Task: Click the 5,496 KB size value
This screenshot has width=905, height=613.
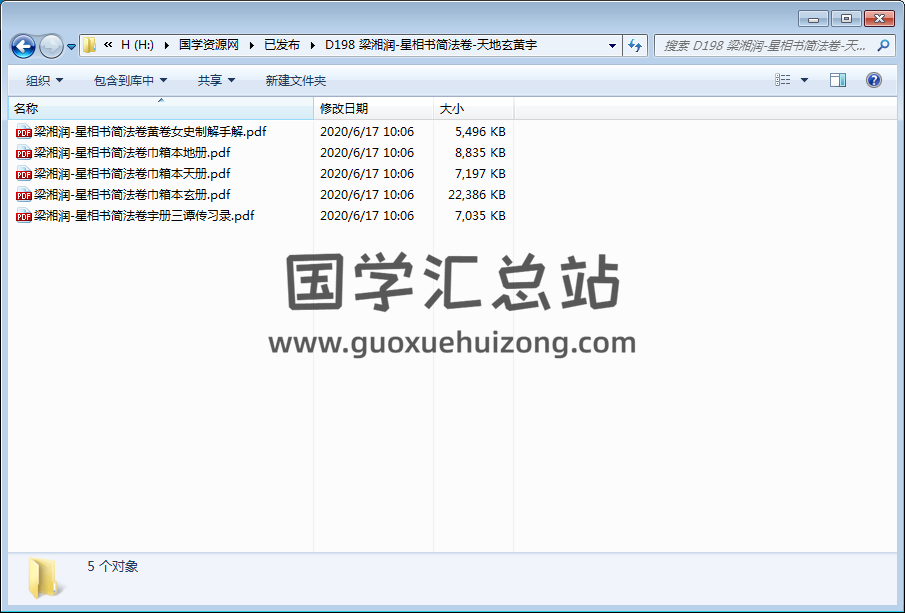Action: click(x=480, y=132)
